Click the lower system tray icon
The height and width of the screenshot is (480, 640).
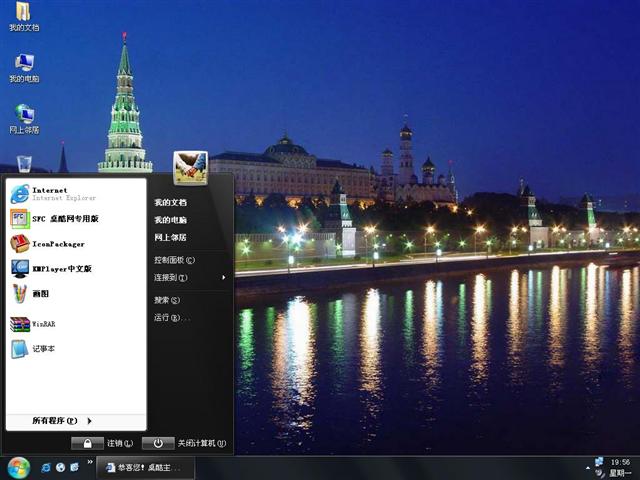click(x=600, y=473)
